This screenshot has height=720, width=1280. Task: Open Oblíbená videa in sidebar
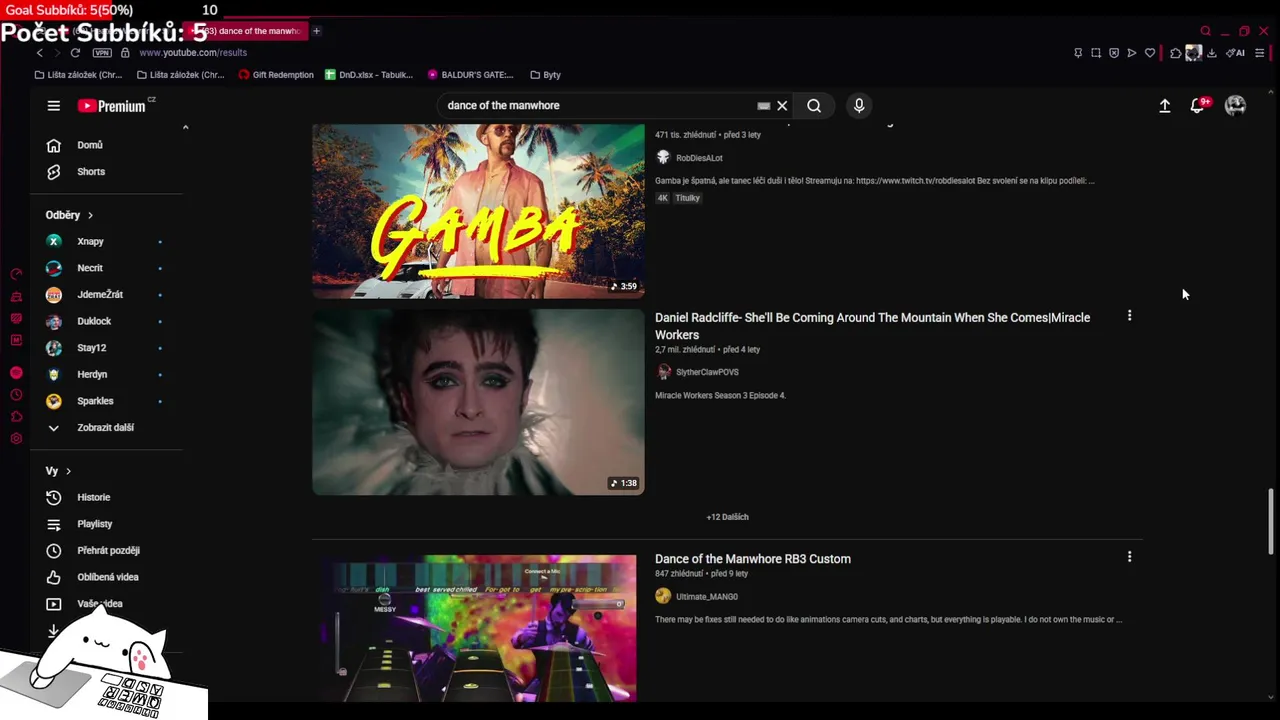(x=106, y=577)
